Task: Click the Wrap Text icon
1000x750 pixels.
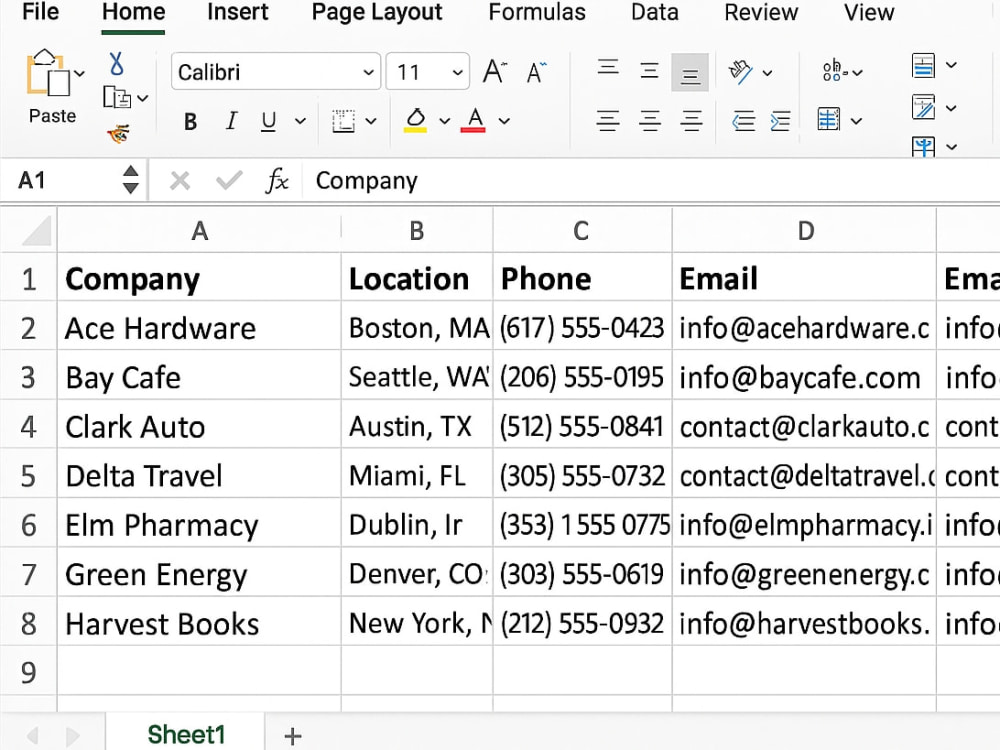Action: [834, 71]
